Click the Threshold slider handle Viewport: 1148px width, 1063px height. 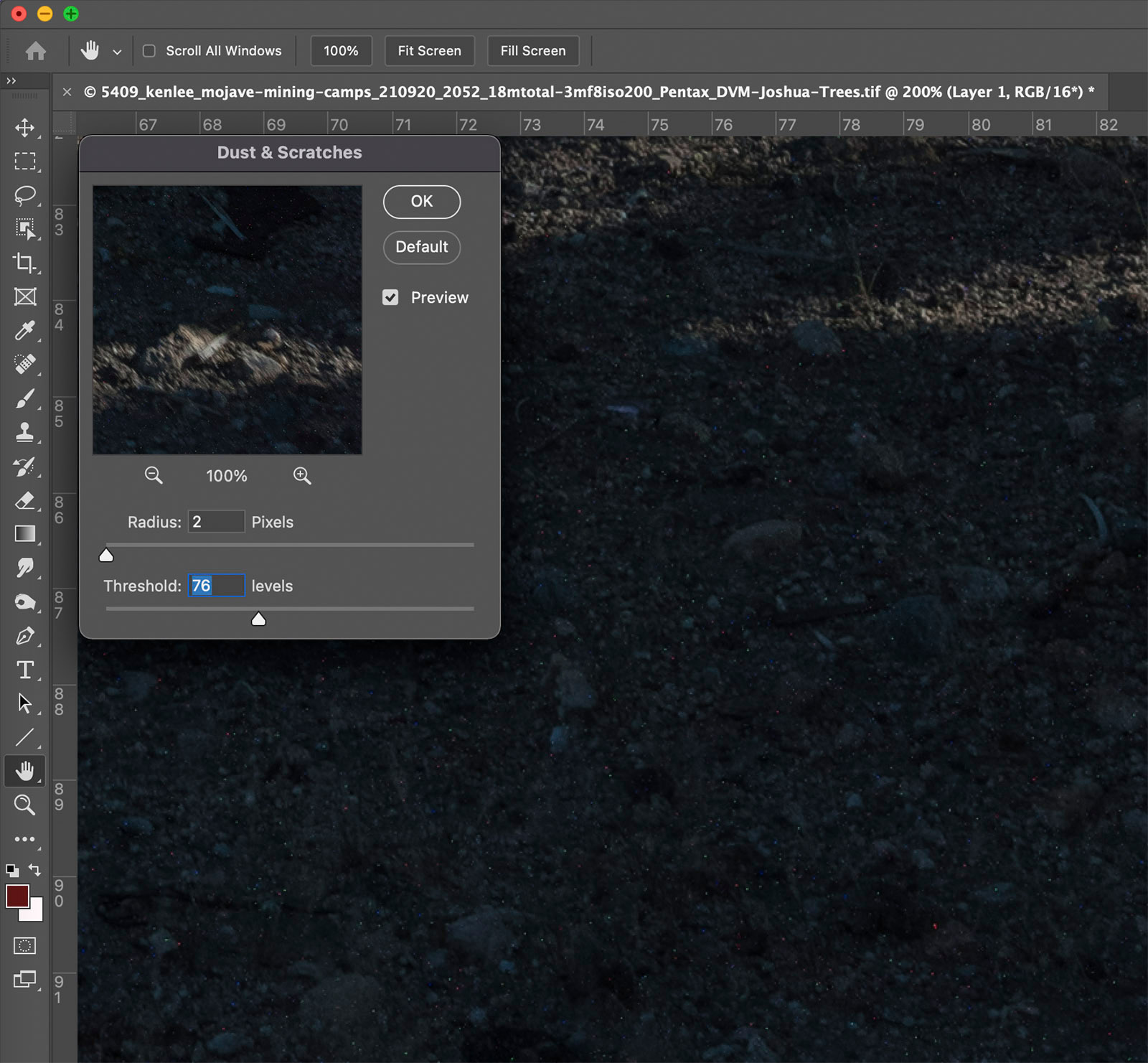click(x=258, y=619)
